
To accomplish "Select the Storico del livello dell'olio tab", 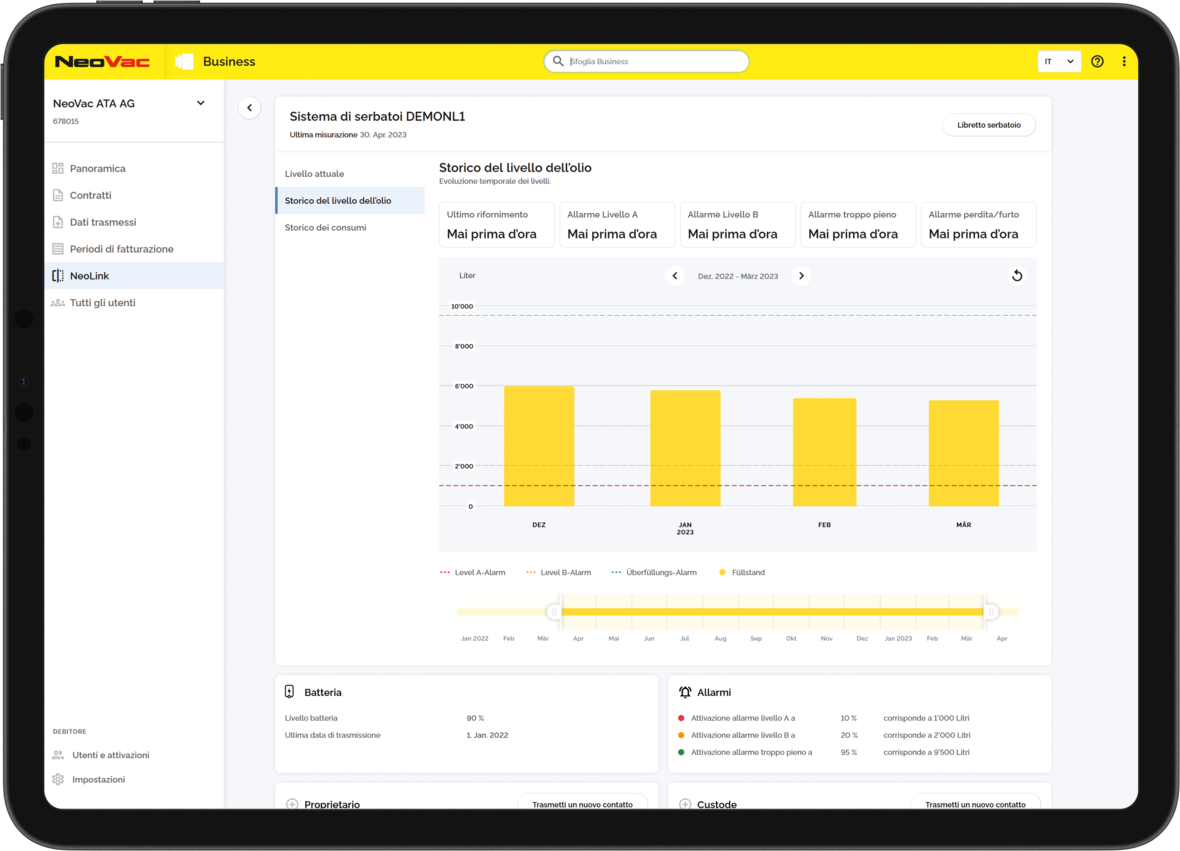I will [x=350, y=201].
